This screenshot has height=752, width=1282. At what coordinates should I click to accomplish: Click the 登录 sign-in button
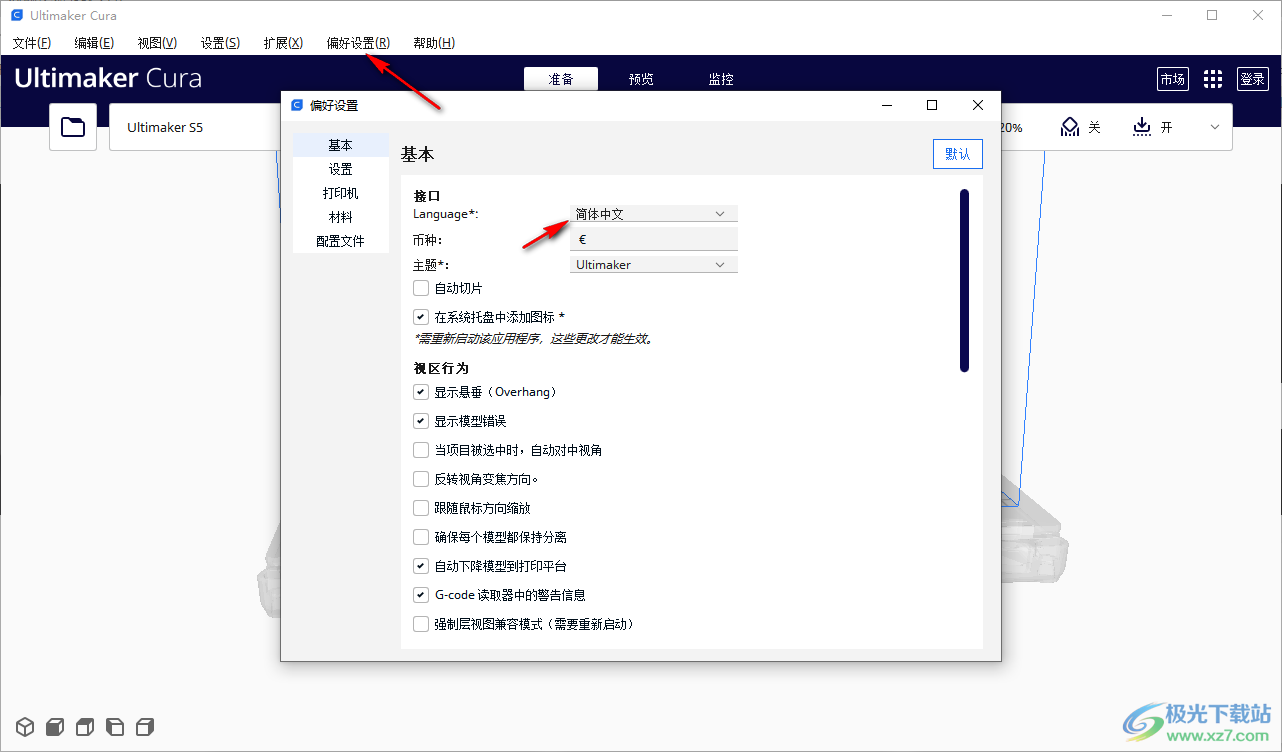1253,79
